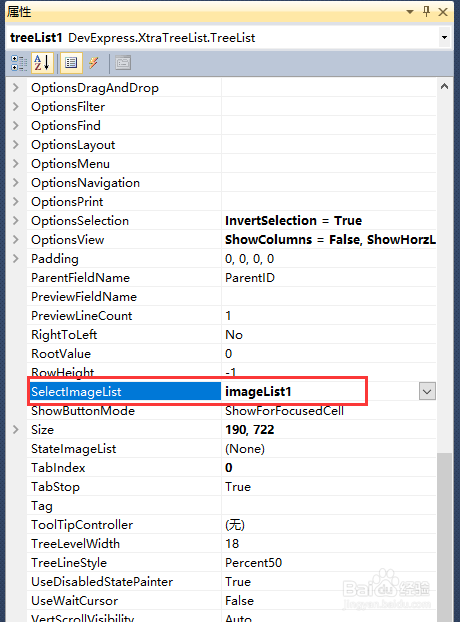Screen dimensions: 460x622
Task: Open the SelectImageList value dropdown
Action: pyautogui.click(x=427, y=392)
